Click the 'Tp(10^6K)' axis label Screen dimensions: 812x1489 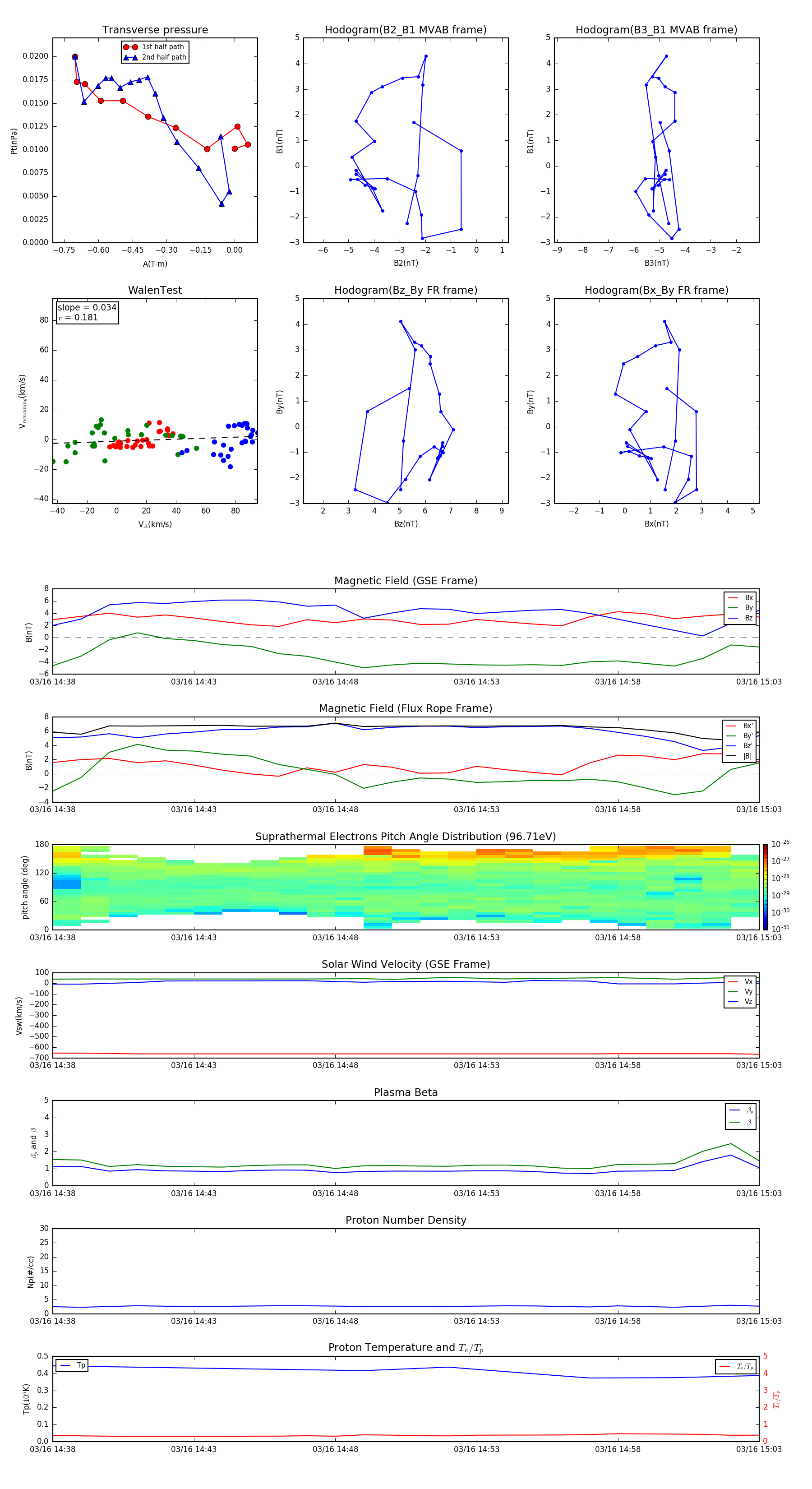click(26, 1399)
